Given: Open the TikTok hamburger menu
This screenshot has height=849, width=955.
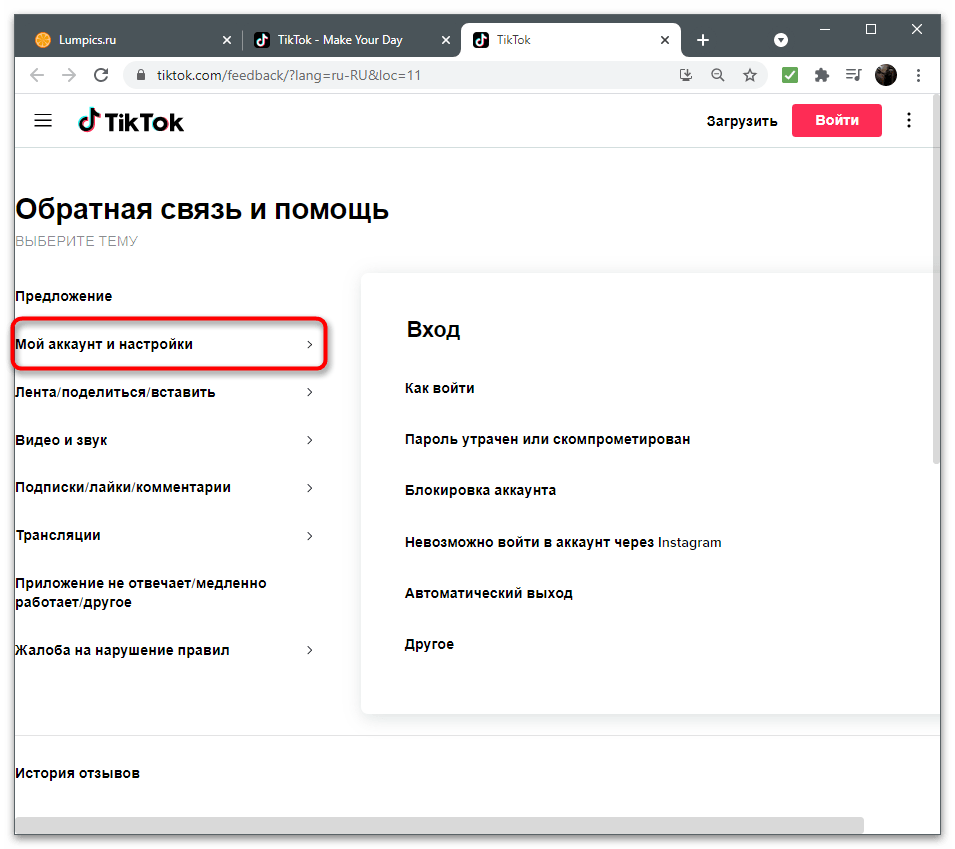Looking at the screenshot, I should point(43,121).
